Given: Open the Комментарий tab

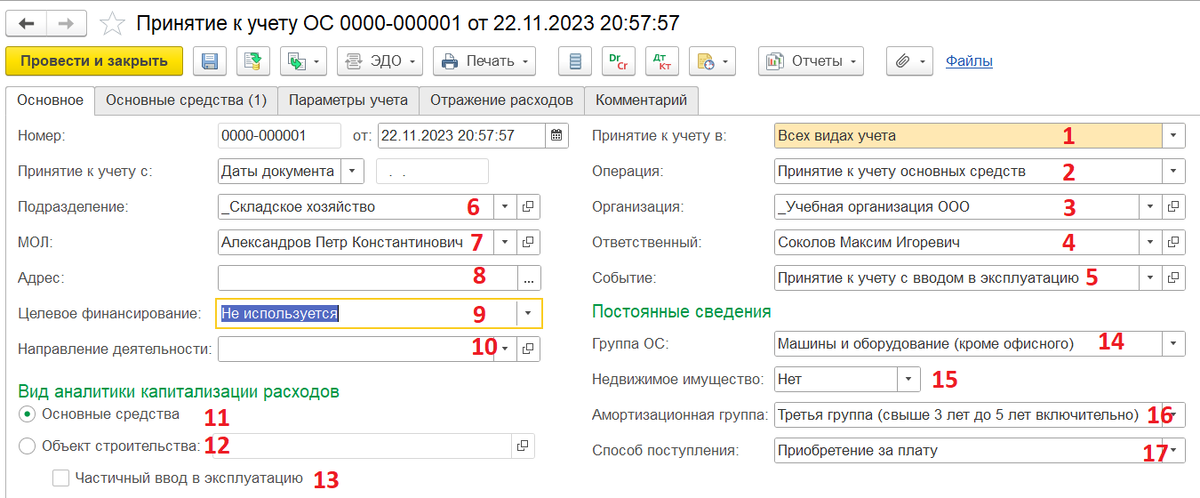Looking at the screenshot, I should [x=641, y=100].
